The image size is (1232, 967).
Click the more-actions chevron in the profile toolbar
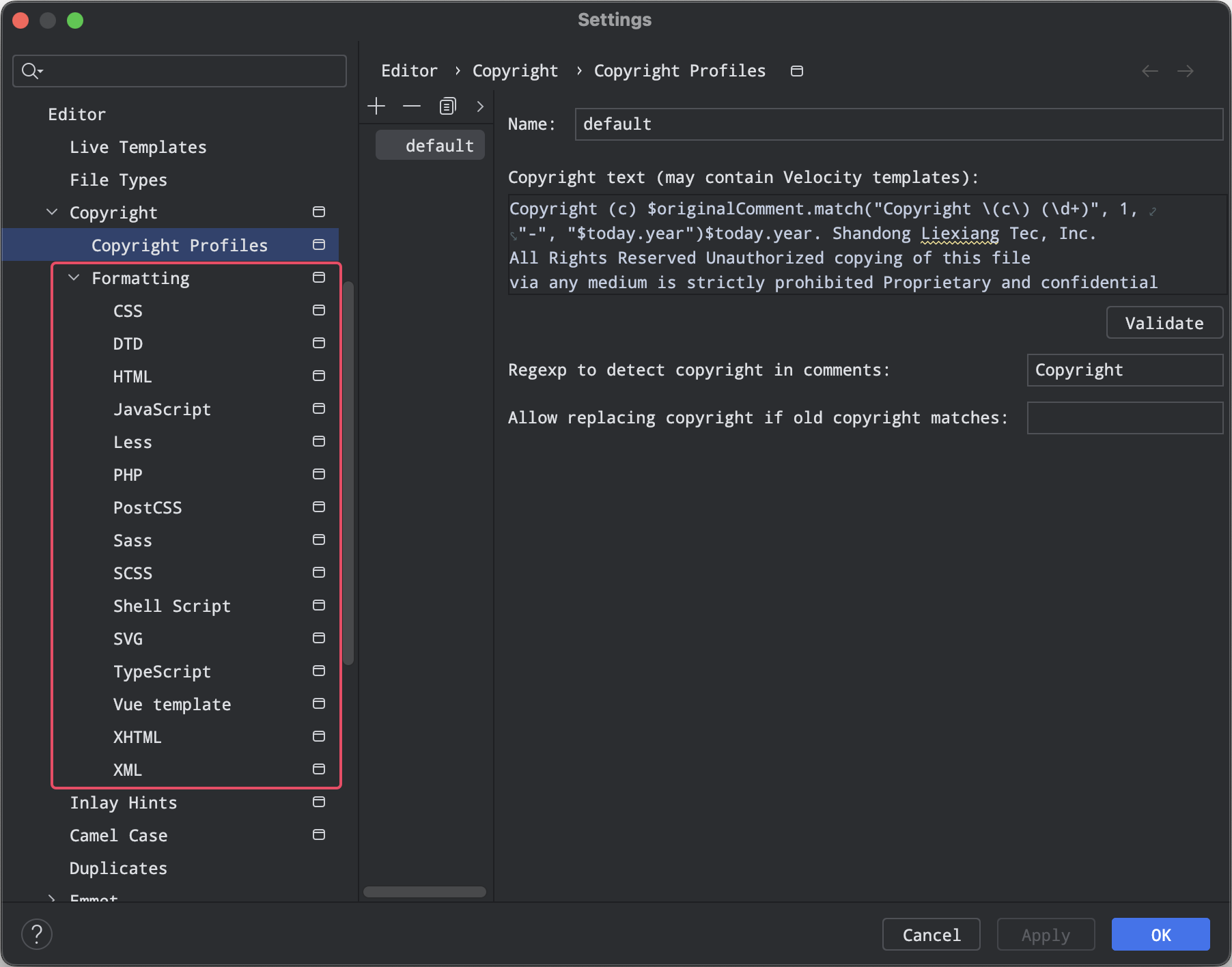[x=480, y=107]
